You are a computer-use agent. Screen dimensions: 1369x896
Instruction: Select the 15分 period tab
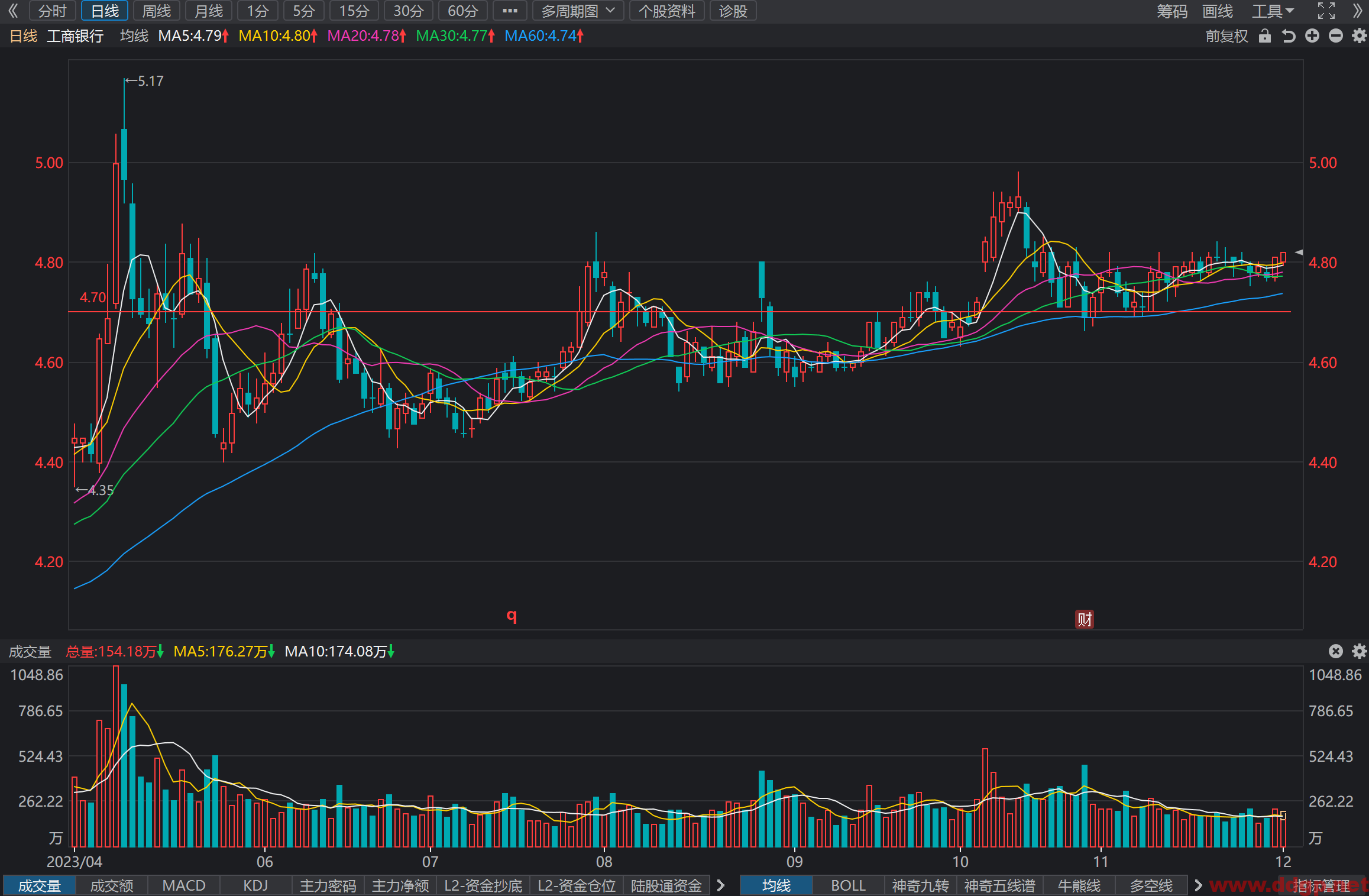pyautogui.click(x=354, y=11)
